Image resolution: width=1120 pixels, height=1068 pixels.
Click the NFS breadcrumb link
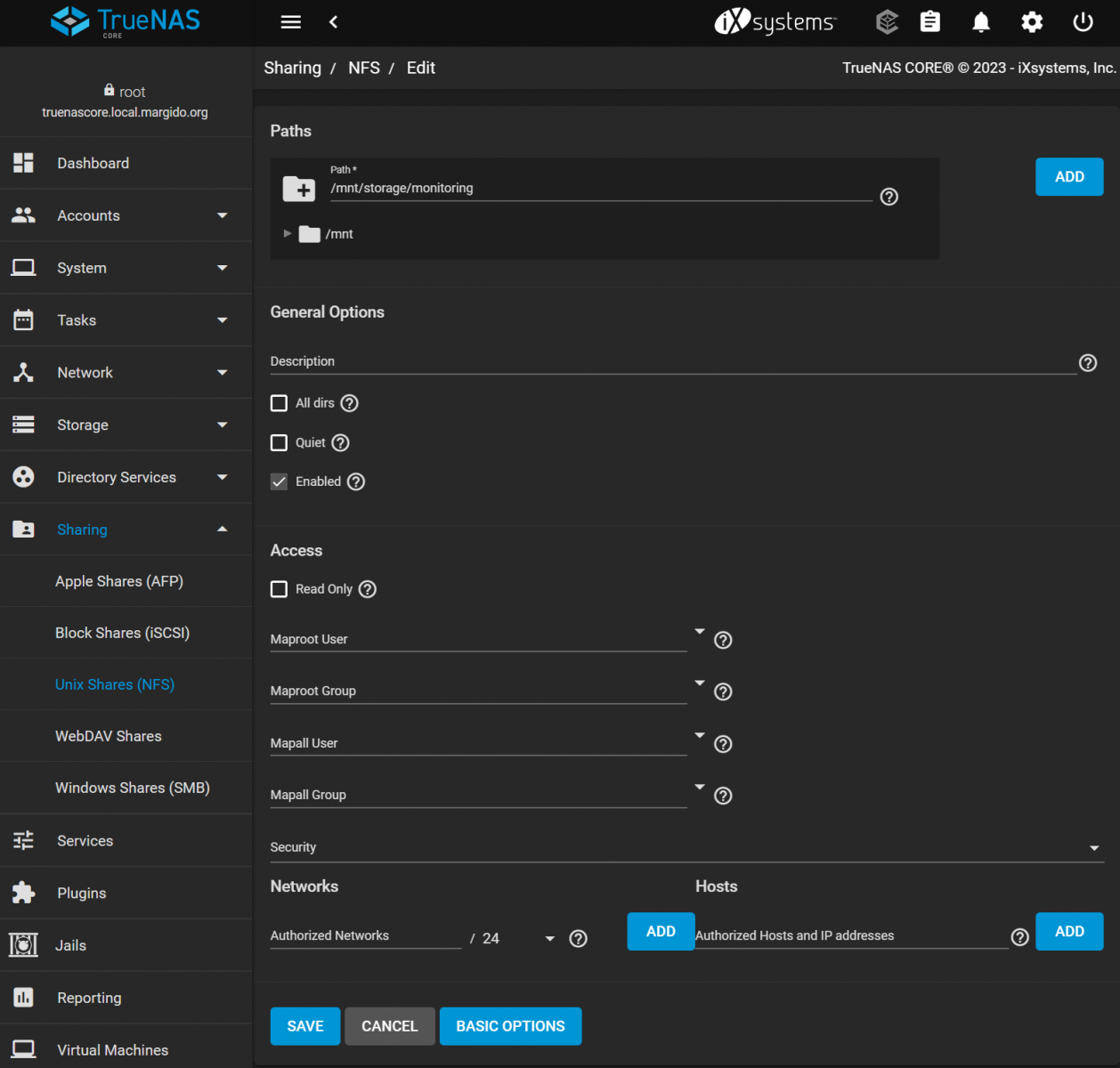point(364,68)
